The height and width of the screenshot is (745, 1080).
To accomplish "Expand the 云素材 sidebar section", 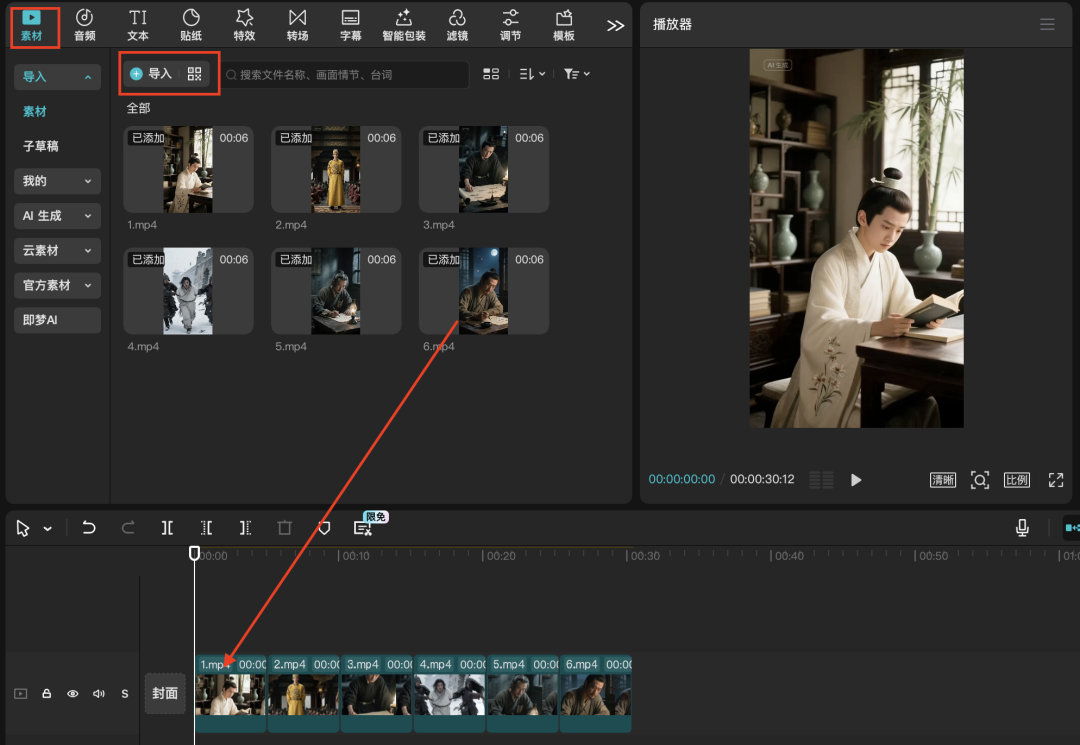I will pos(57,250).
